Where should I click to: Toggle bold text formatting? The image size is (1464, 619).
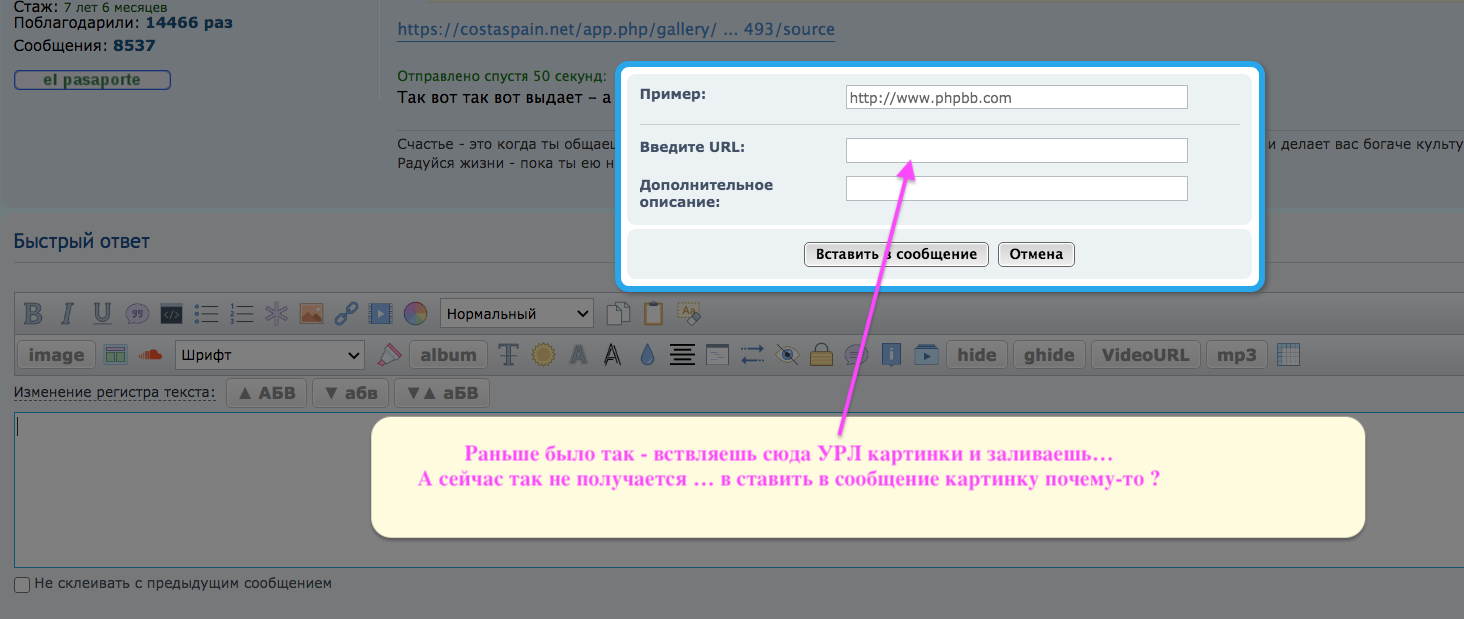pyautogui.click(x=33, y=314)
